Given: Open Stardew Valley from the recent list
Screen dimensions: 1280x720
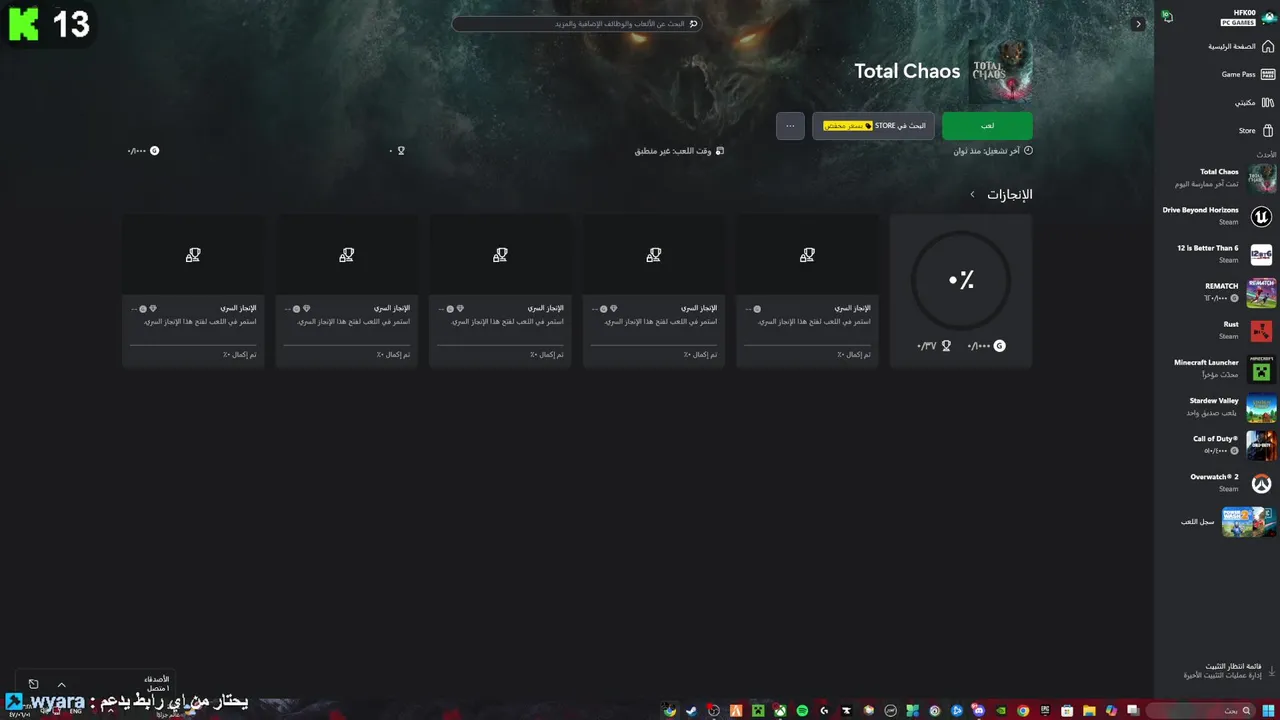Looking at the screenshot, I should click(1218, 406).
